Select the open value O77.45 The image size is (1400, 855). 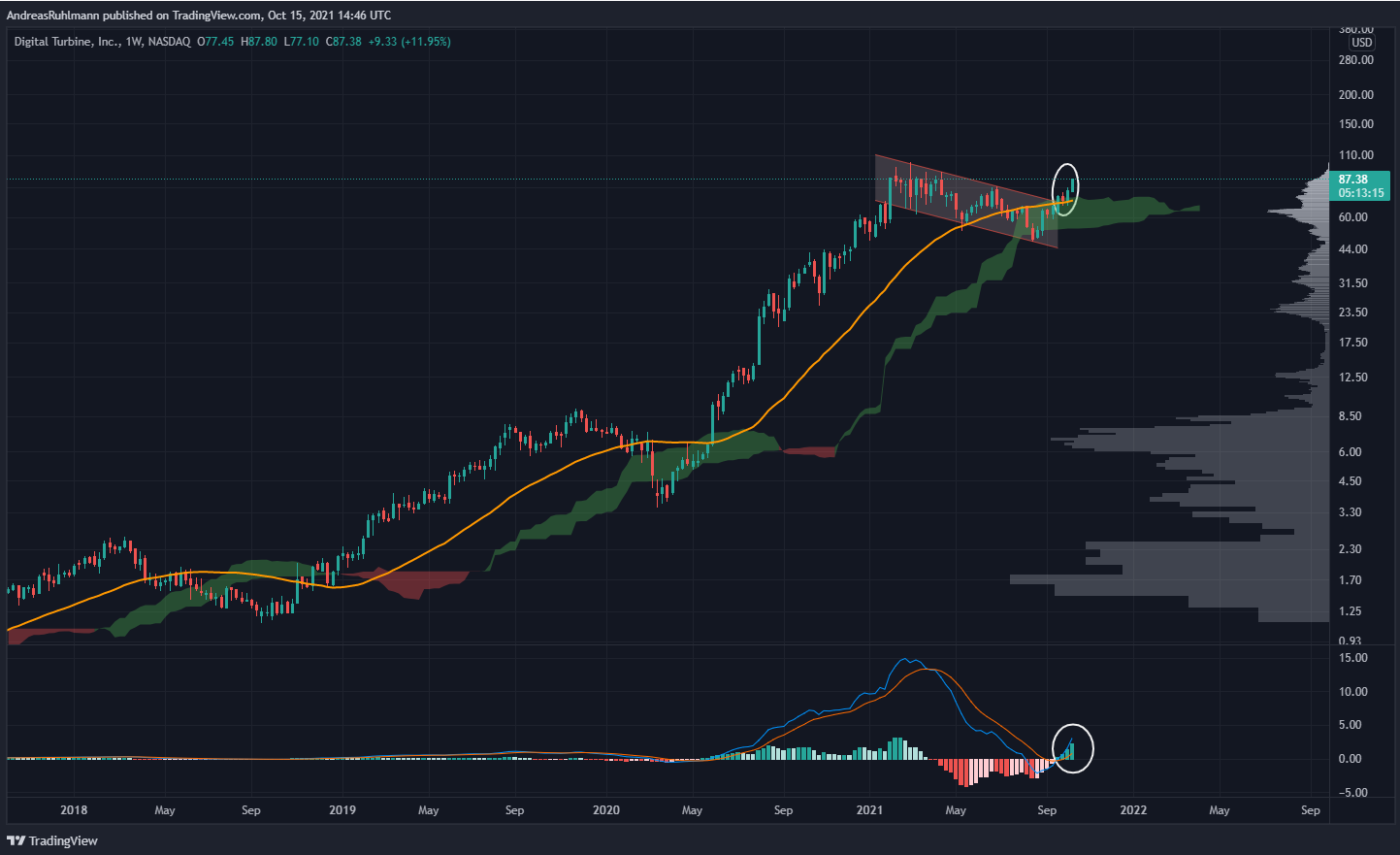click(x=215, y=42)
